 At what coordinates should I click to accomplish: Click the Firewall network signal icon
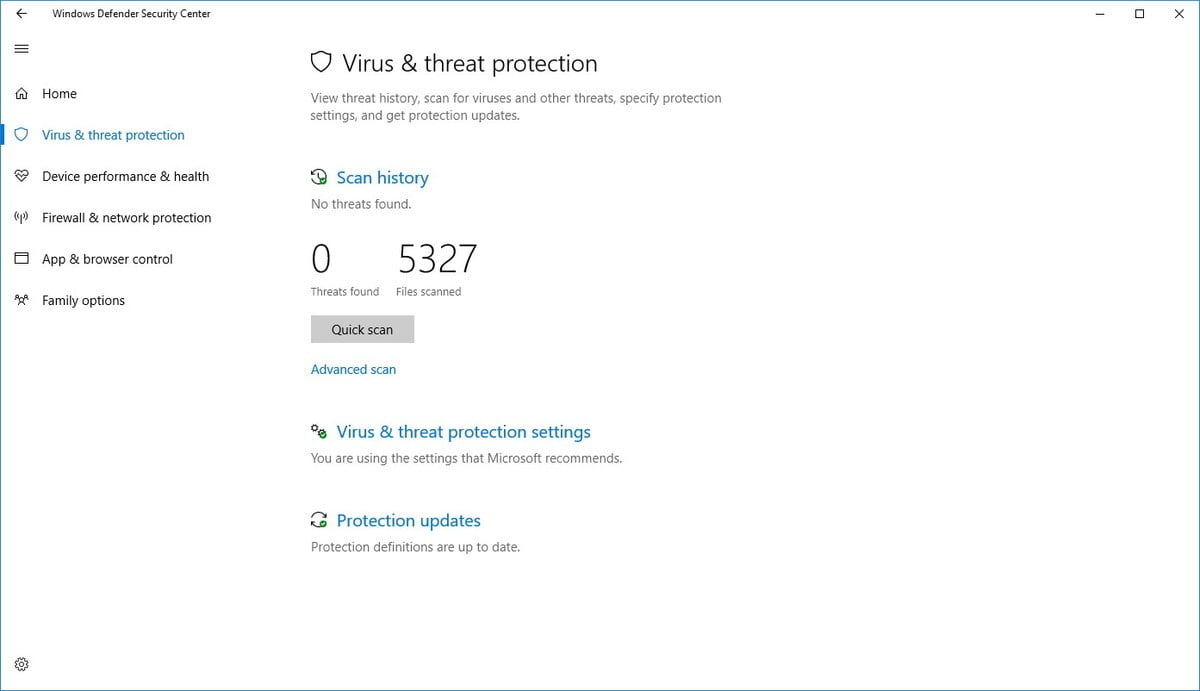[x=22, y=218]
